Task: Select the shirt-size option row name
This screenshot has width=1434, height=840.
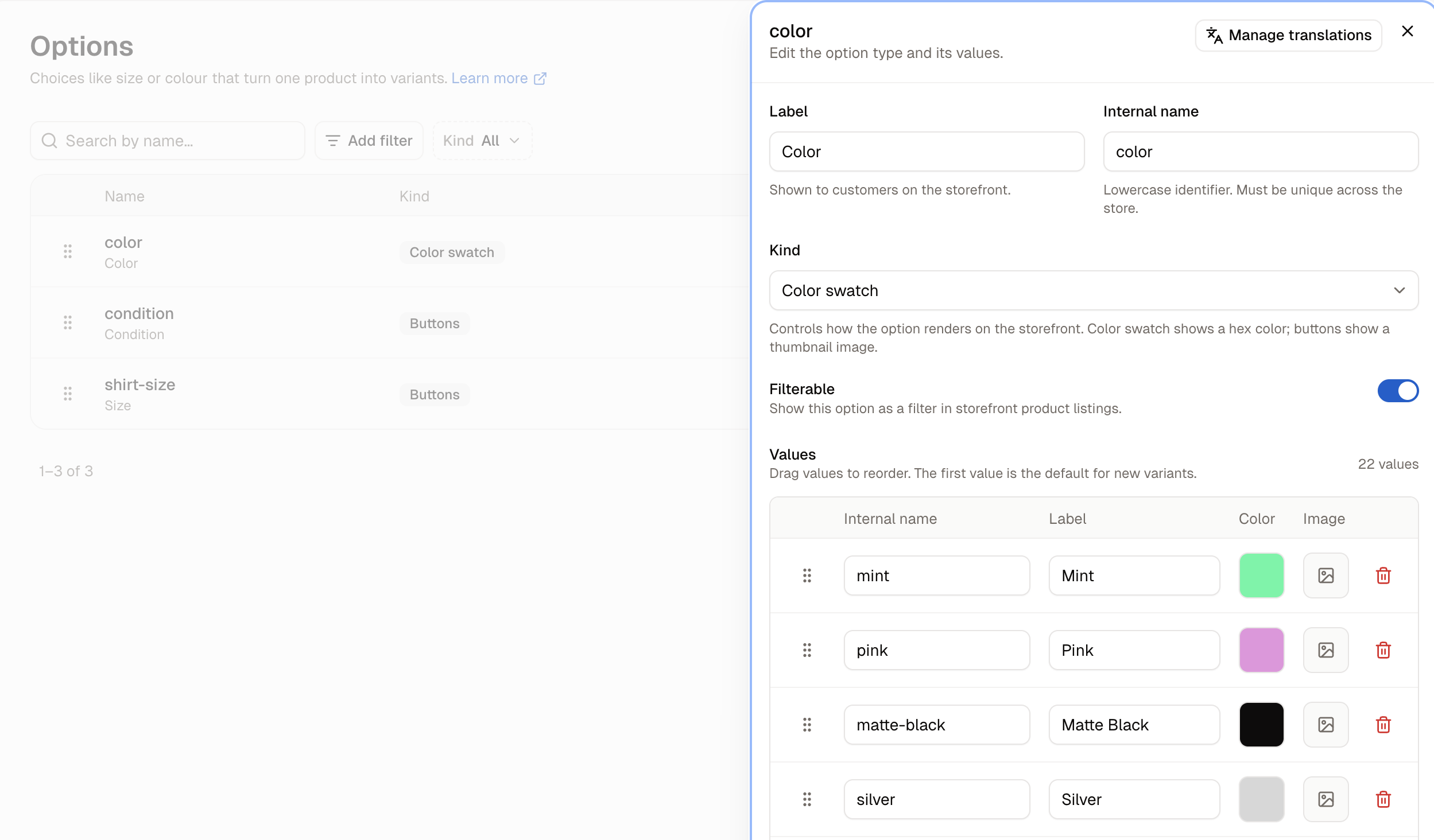Action: pyautogui.click(x=140, y=385)
